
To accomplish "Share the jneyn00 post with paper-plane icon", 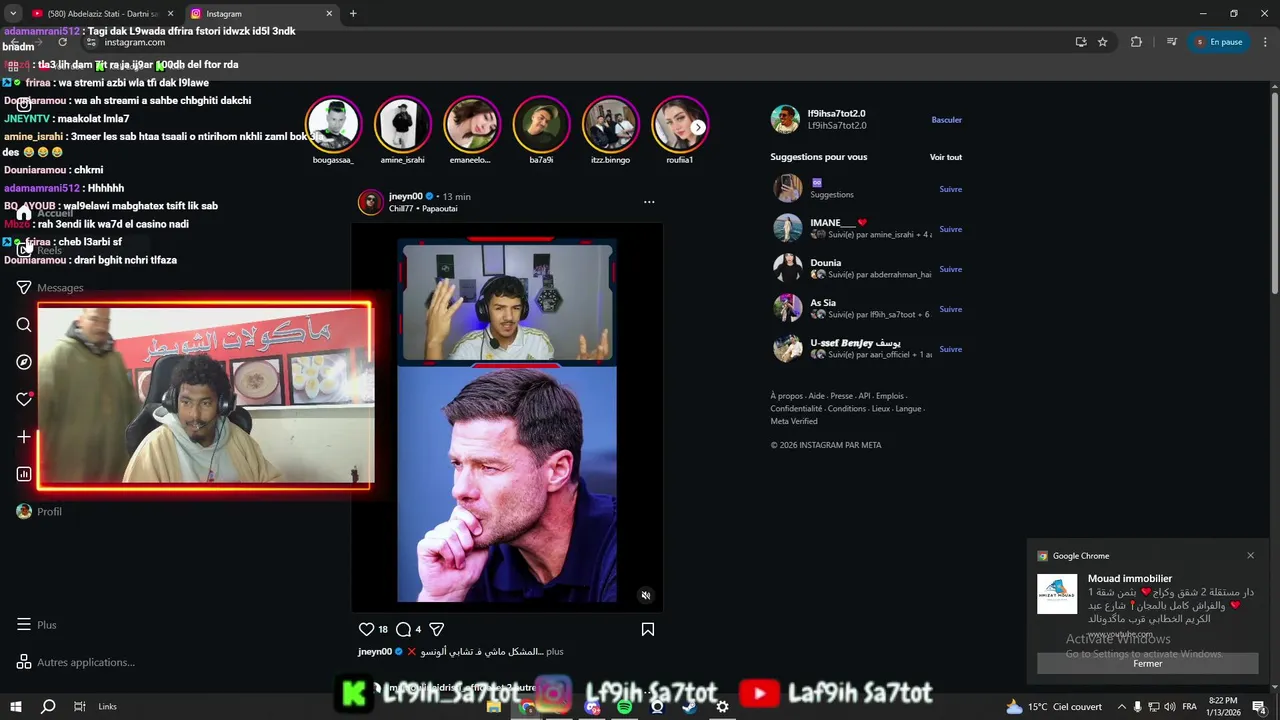I will pyautogui.click(x=436, y=629).
